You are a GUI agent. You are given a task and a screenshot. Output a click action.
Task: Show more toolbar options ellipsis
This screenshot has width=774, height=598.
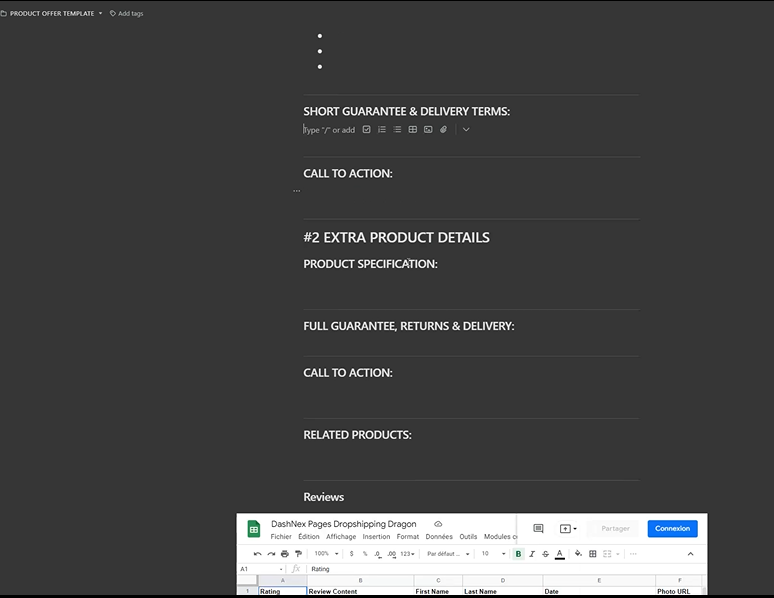click(633, 554)
